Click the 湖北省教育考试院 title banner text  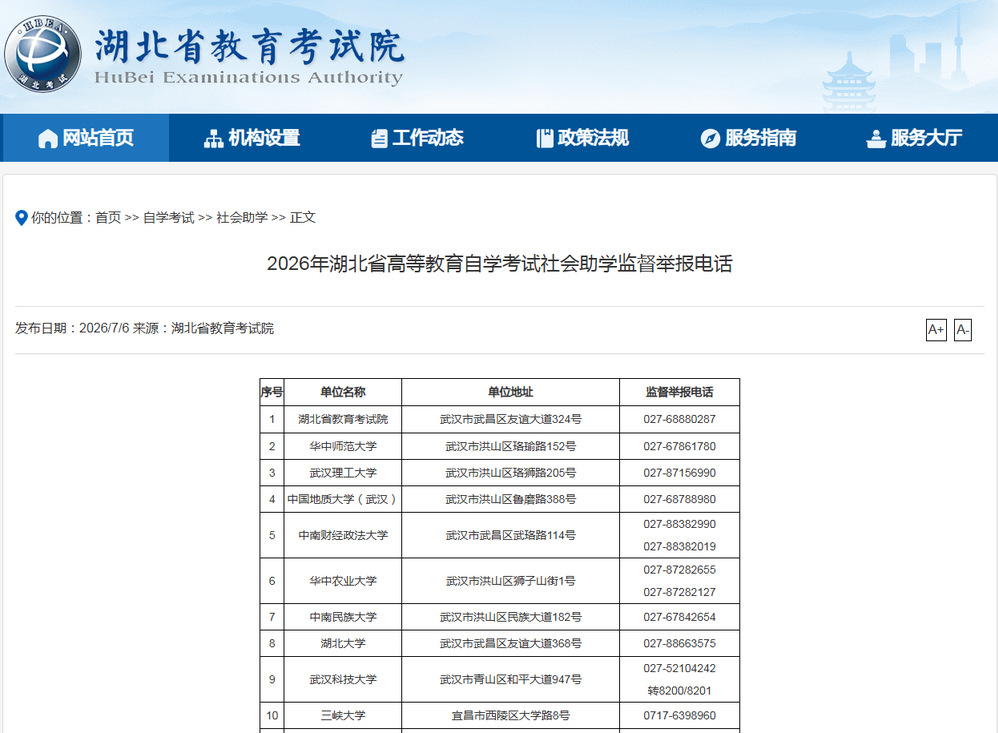pos(250,46)
